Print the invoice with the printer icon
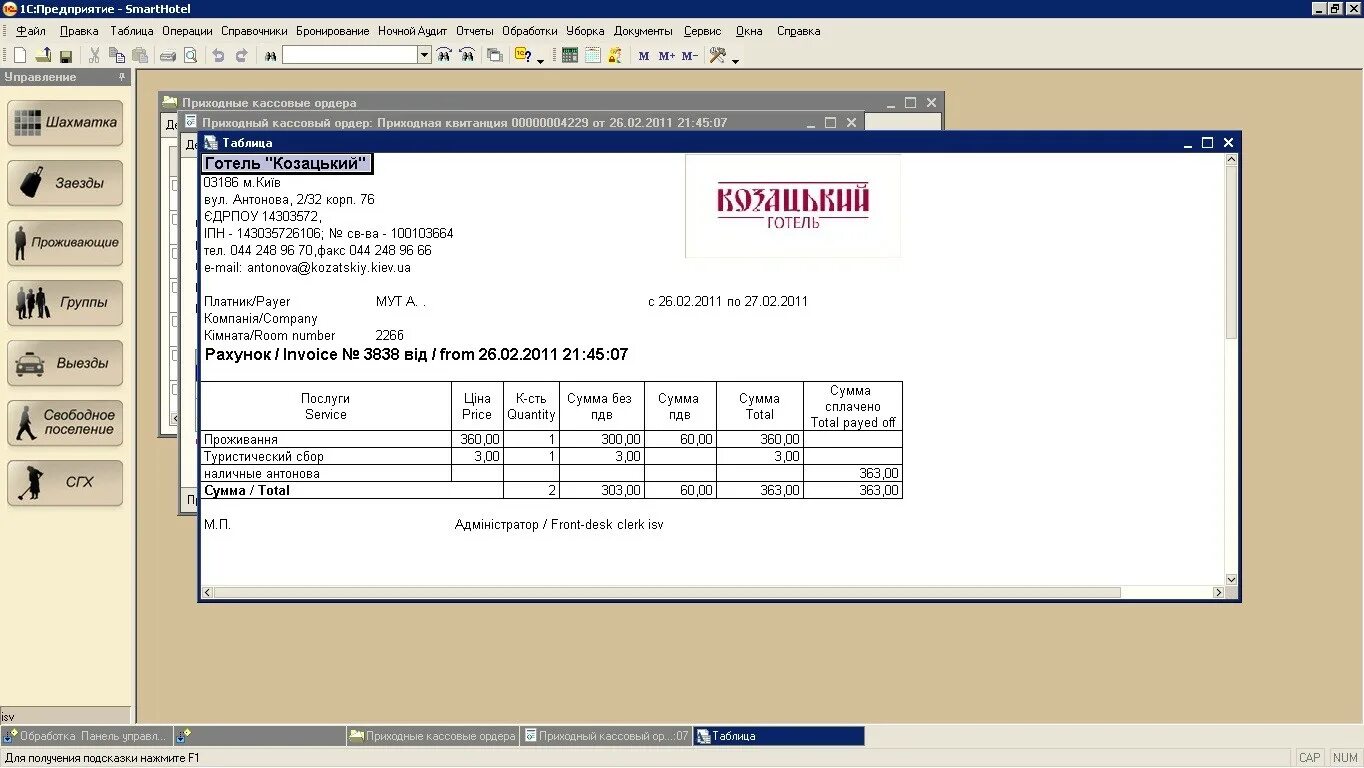 [x=168, y=56]
